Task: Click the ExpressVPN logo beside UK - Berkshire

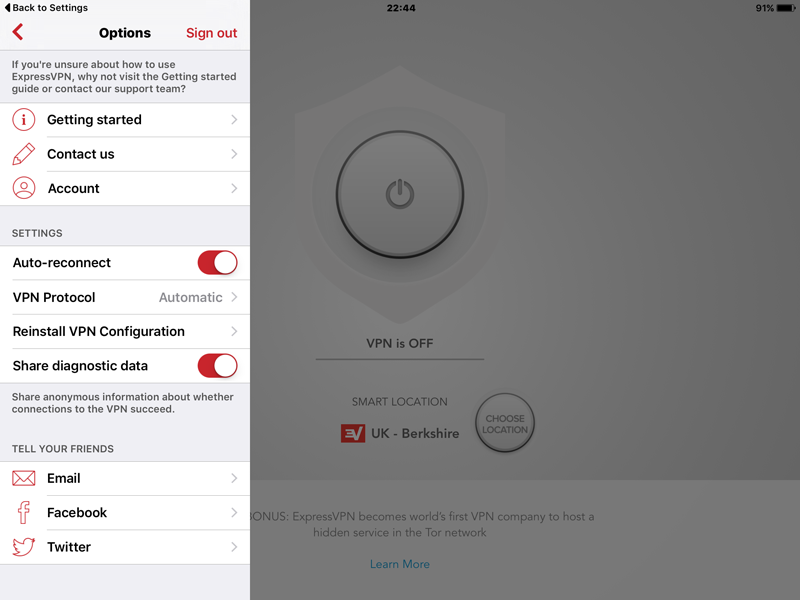Action: tap(353, 434)
